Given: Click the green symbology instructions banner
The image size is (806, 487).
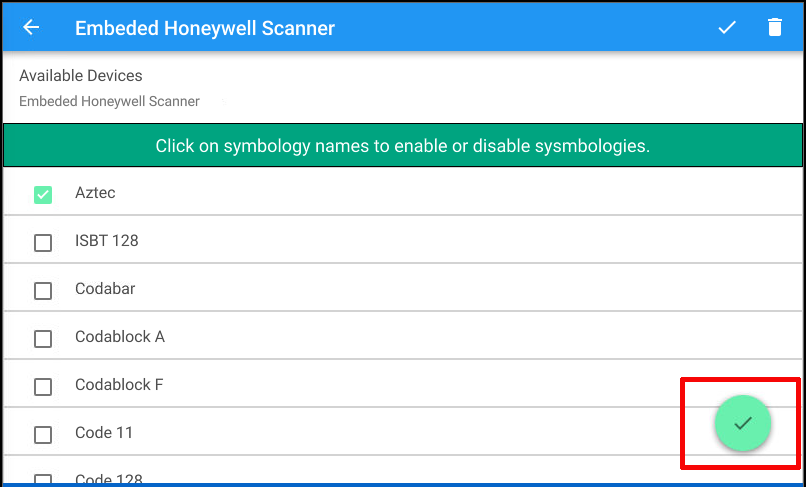Looking at the screenshot, I should click(402, 146).
